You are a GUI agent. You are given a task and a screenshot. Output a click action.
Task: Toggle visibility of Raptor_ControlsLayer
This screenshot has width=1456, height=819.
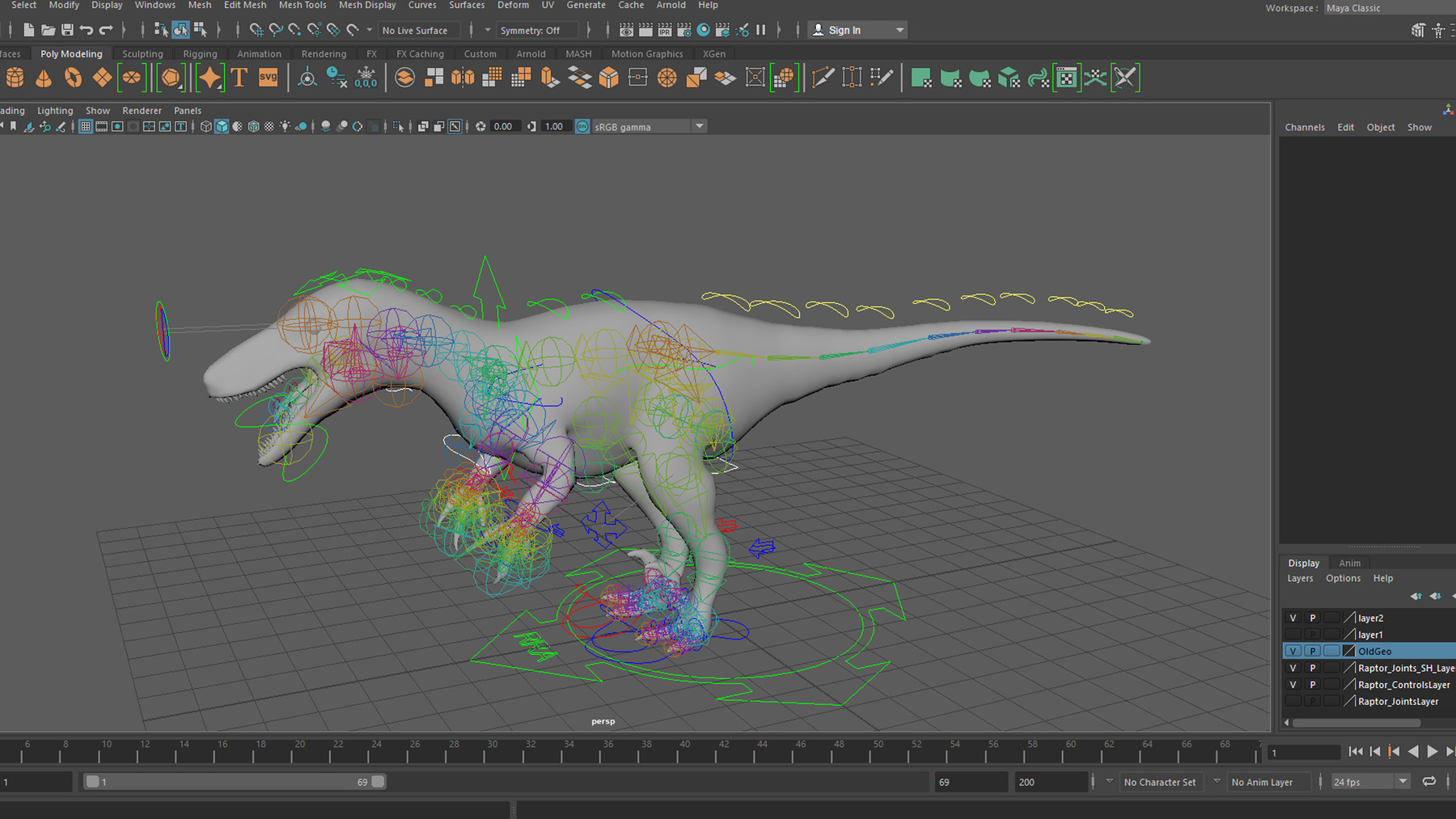tap(1293, 684)
